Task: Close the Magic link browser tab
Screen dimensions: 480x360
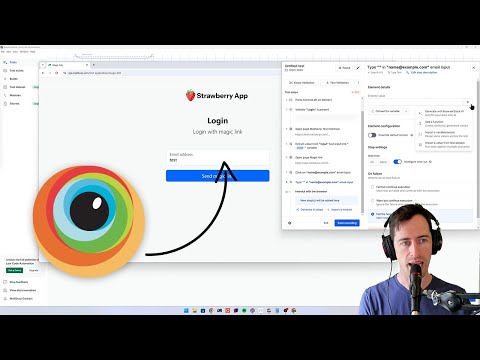Action: [x=87, y=65]
